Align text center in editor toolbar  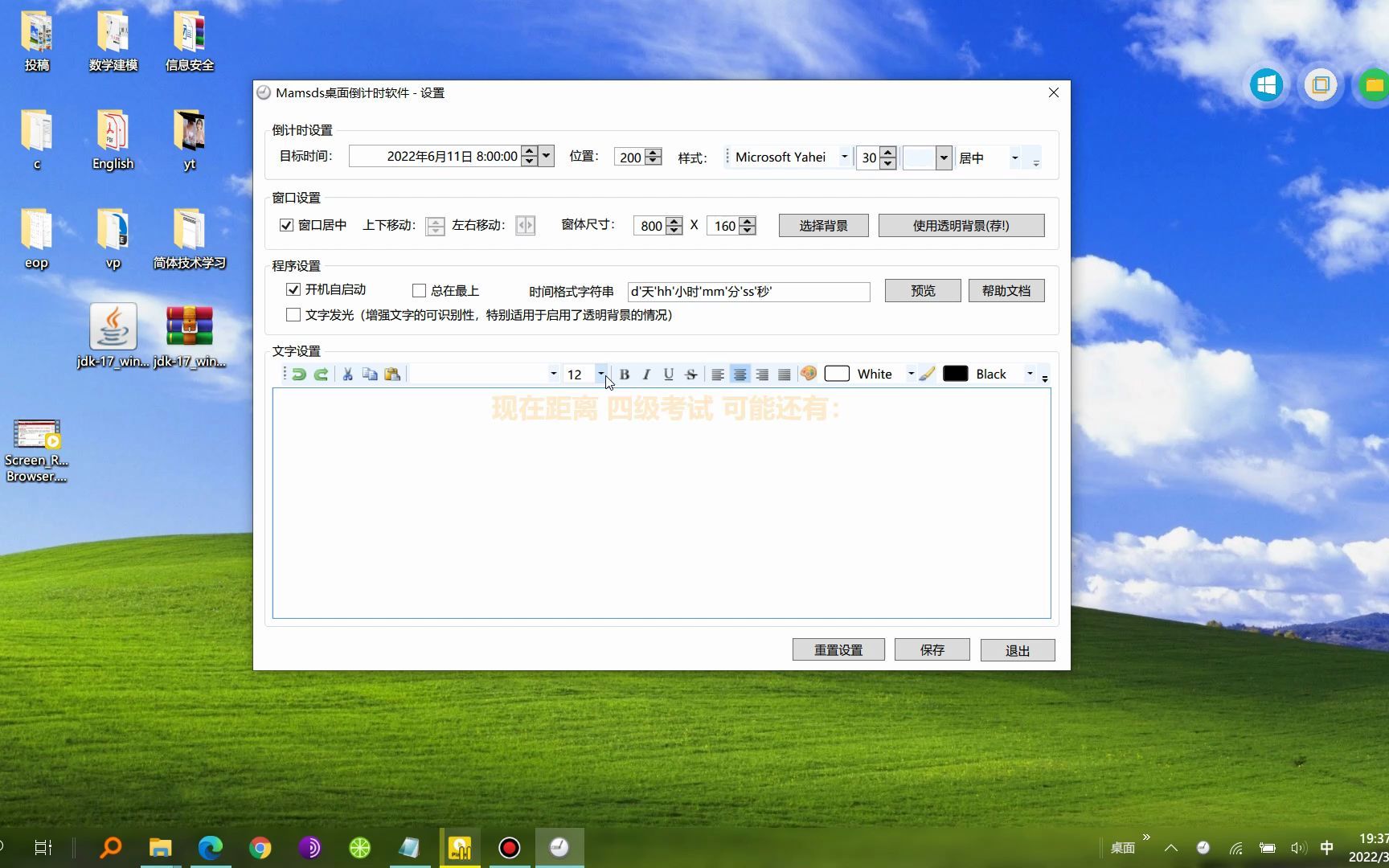(740, 374)
